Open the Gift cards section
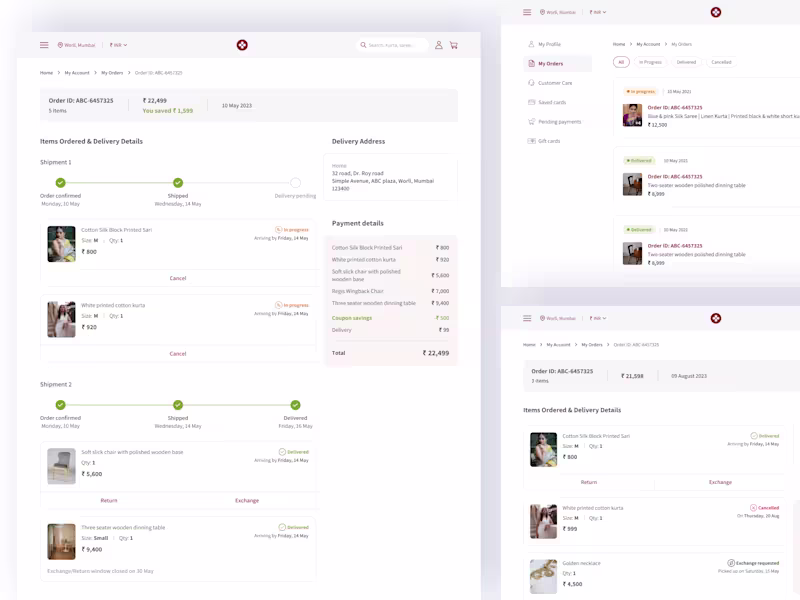 coord(548,139)
